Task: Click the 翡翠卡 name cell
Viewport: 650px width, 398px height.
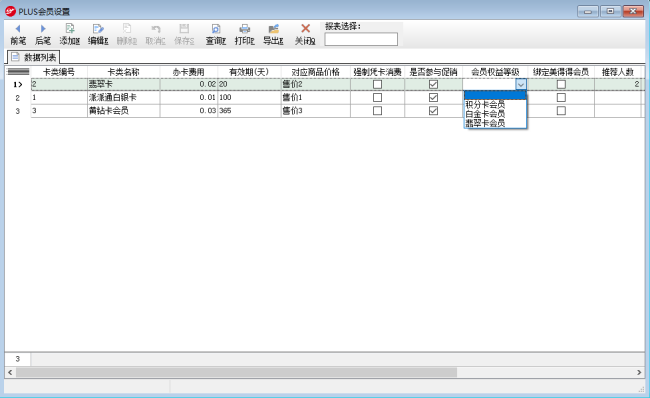Action: coord(124,84)
